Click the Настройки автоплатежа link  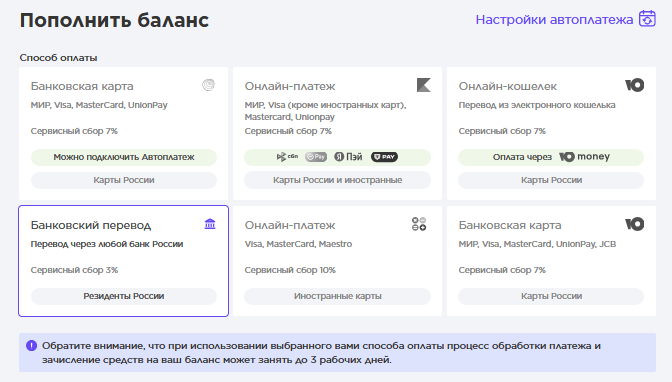[554, 20]
